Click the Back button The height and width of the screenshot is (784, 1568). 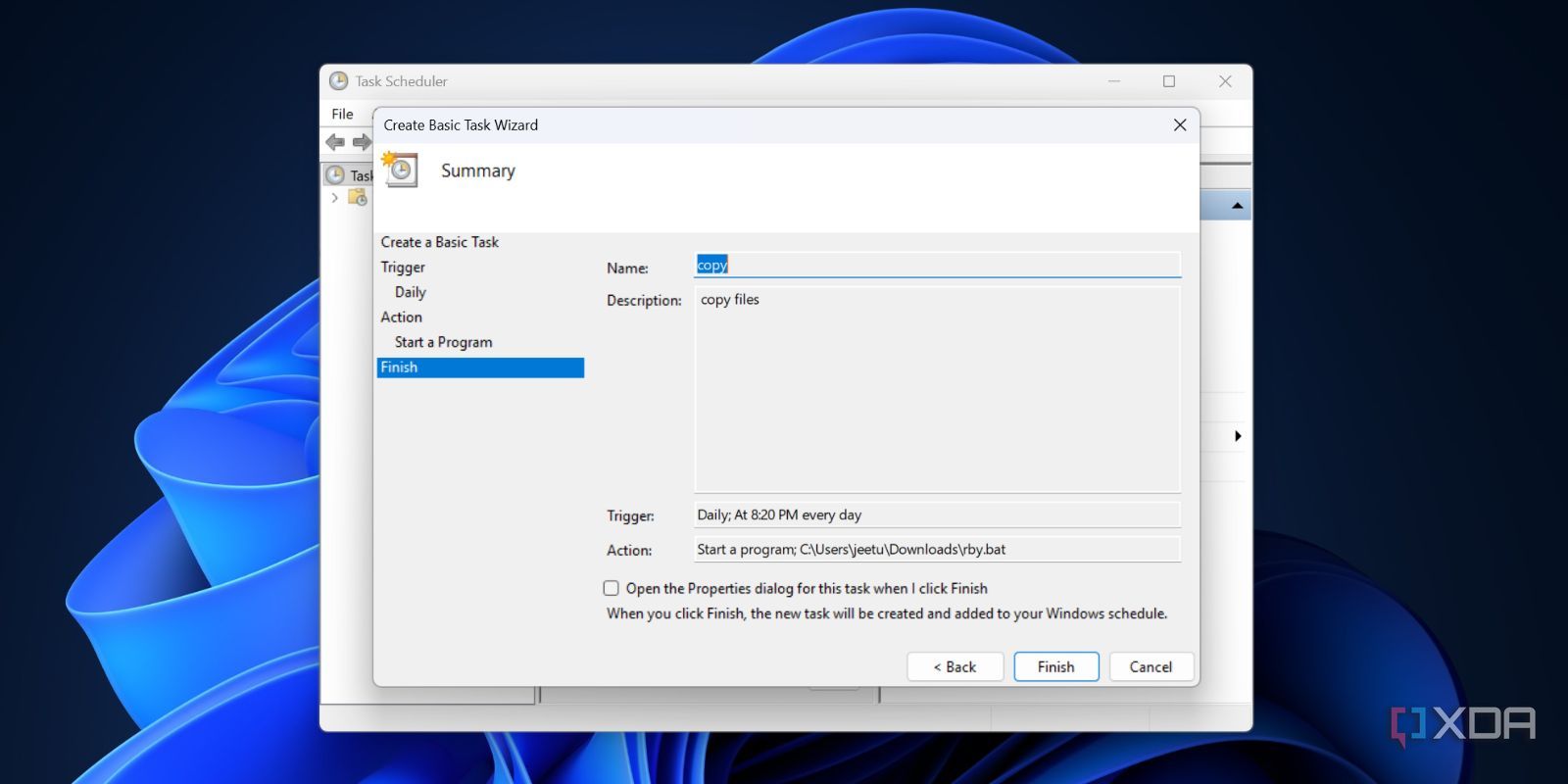click(955, 666)
